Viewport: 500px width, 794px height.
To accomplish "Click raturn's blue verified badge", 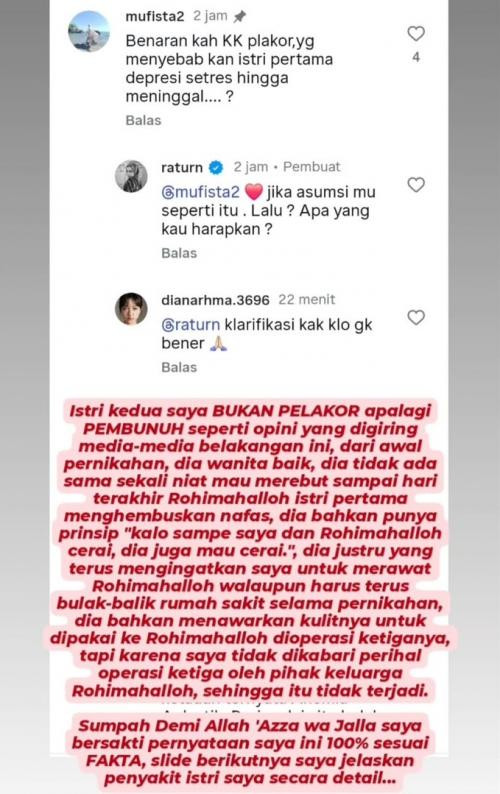I will pyautogui.click(x=216, y=168).
